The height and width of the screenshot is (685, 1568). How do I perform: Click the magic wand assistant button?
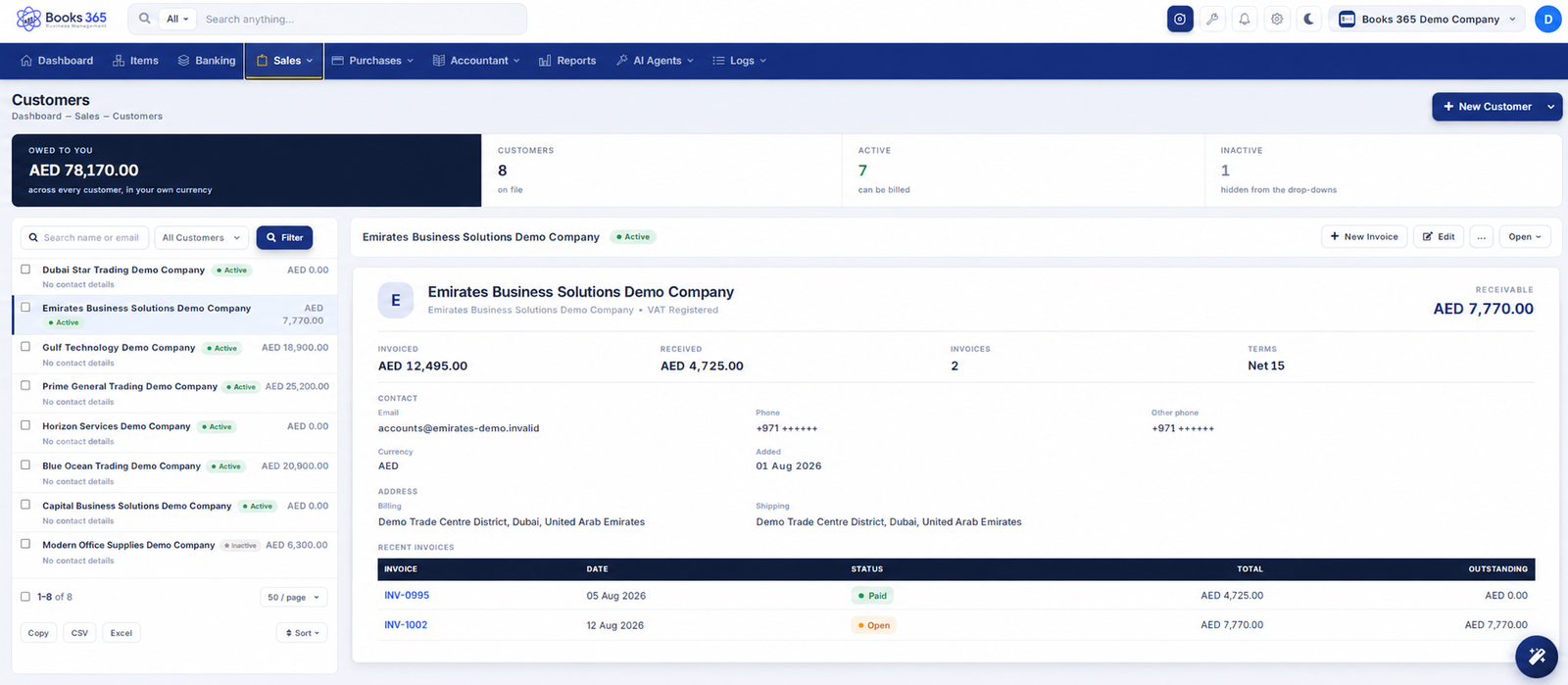pos(1536,657)
